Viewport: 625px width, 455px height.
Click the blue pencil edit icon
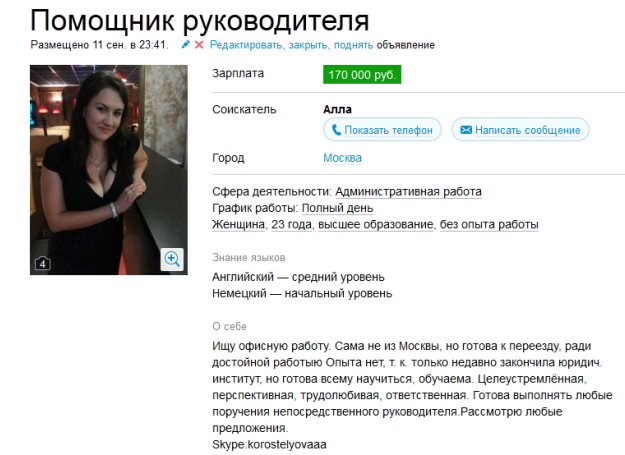(x=185, y=45)
